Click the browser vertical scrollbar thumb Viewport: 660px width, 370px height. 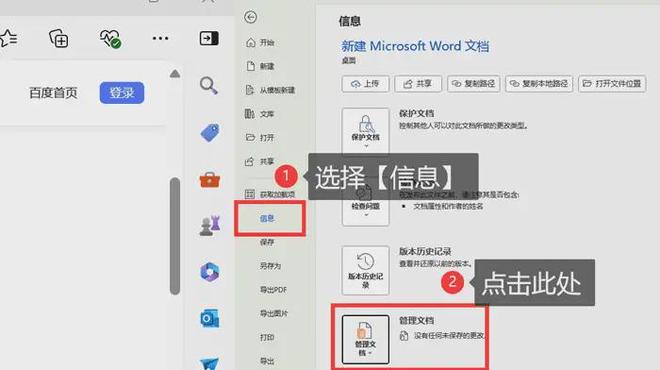point(175,236)
